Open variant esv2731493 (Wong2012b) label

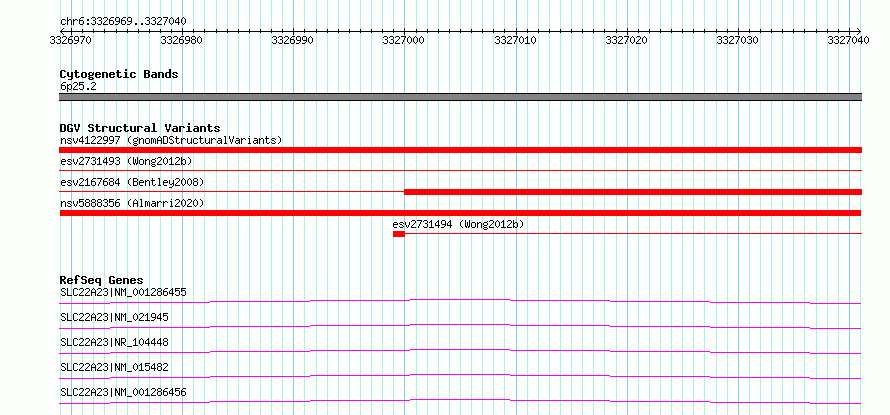click(126, 161)
